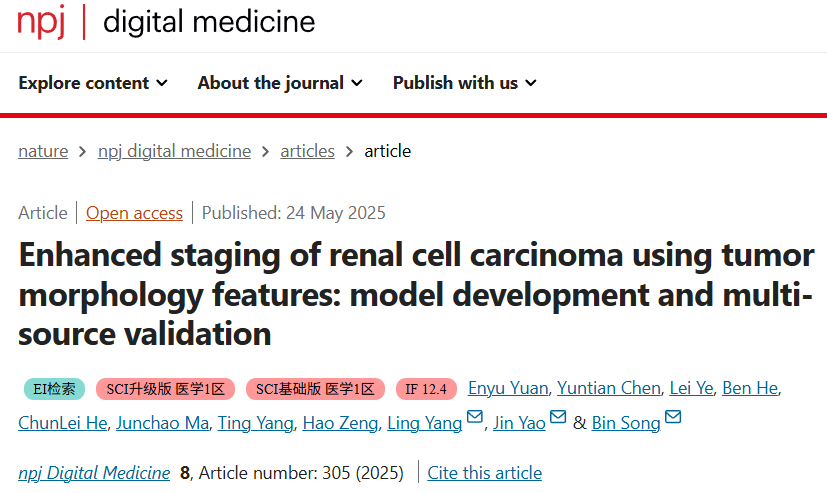
Task: Click the Open access link
Action: 134,213
